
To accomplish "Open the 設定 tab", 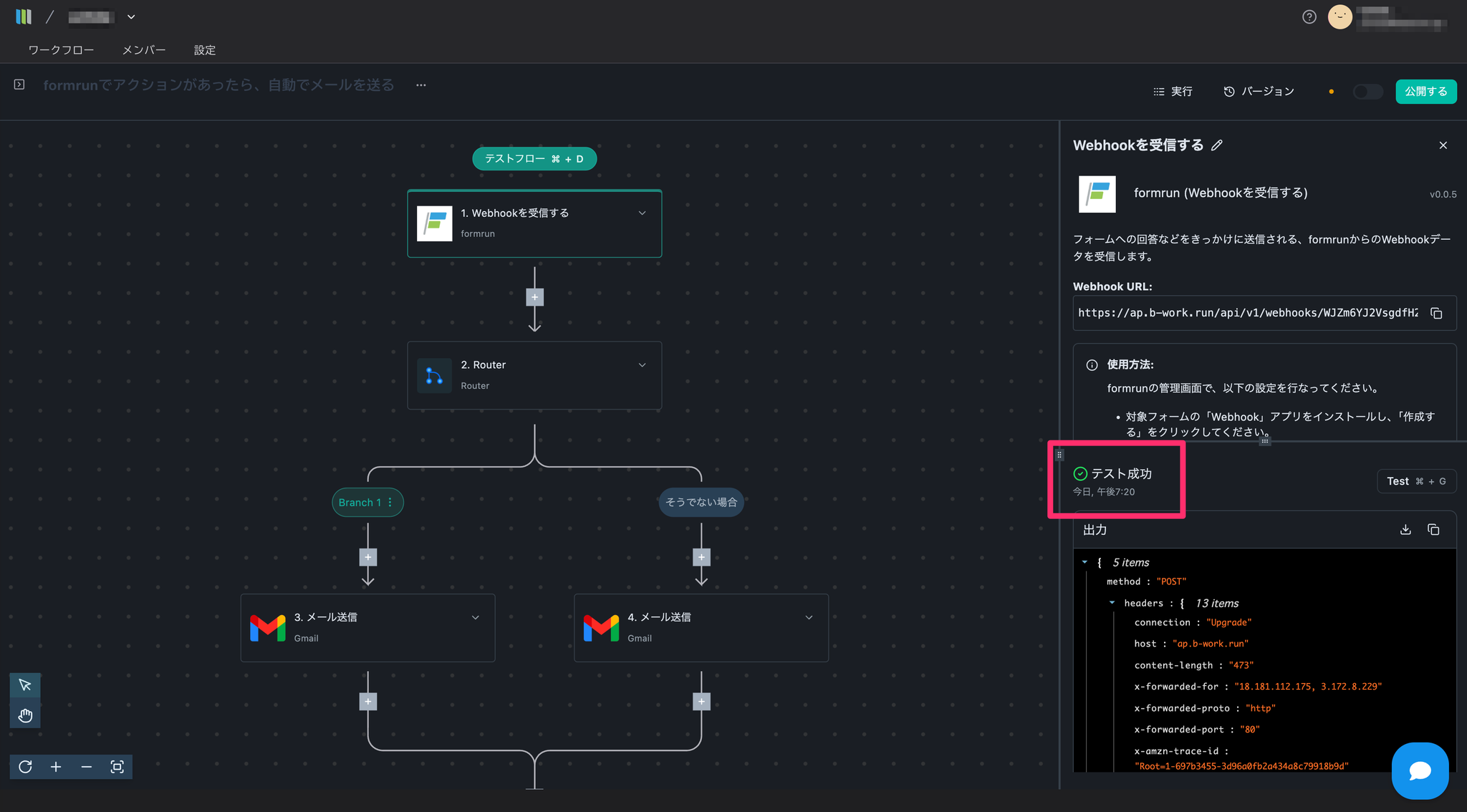I will (x=204, y=50).
